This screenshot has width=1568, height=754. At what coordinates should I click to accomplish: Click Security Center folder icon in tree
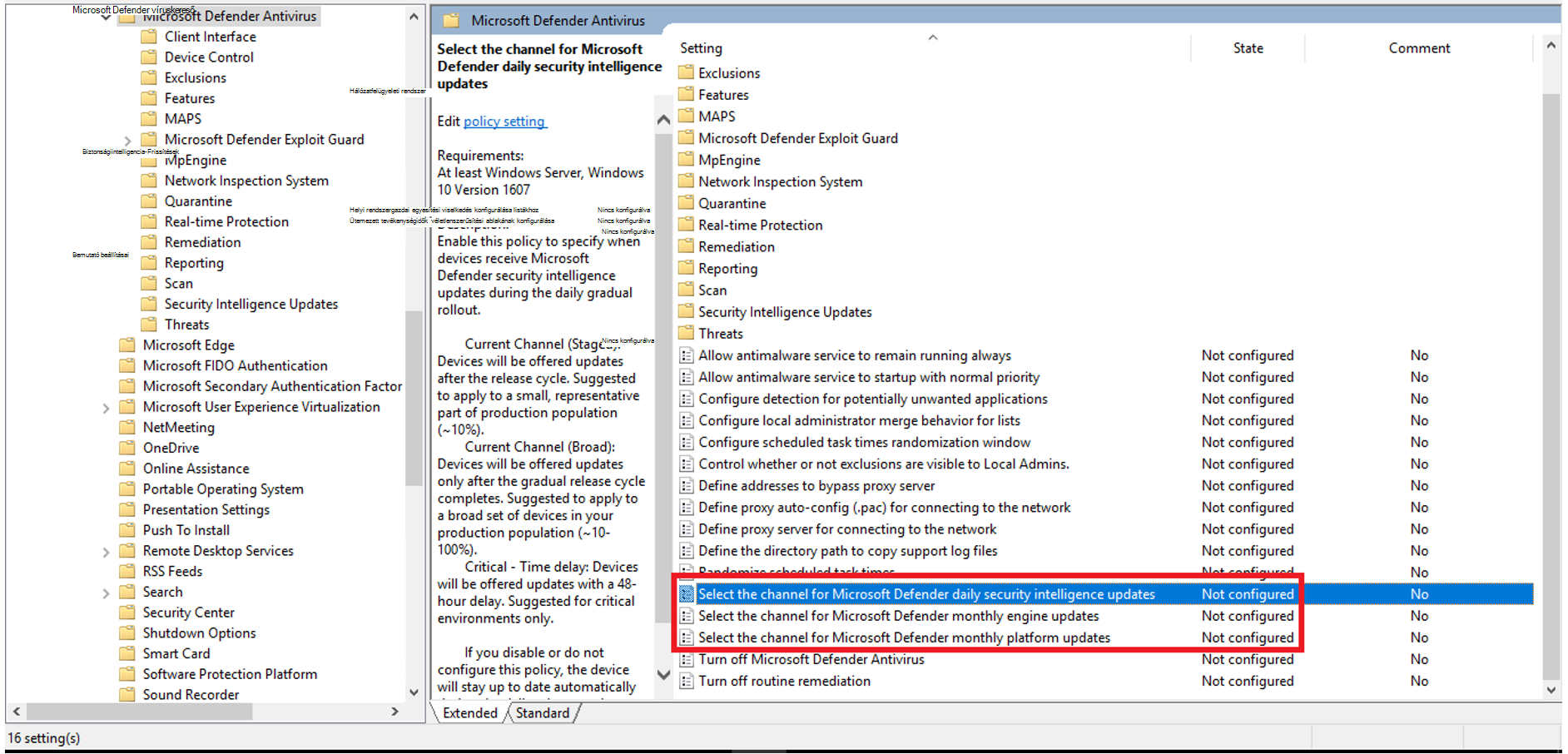(127, 613)
